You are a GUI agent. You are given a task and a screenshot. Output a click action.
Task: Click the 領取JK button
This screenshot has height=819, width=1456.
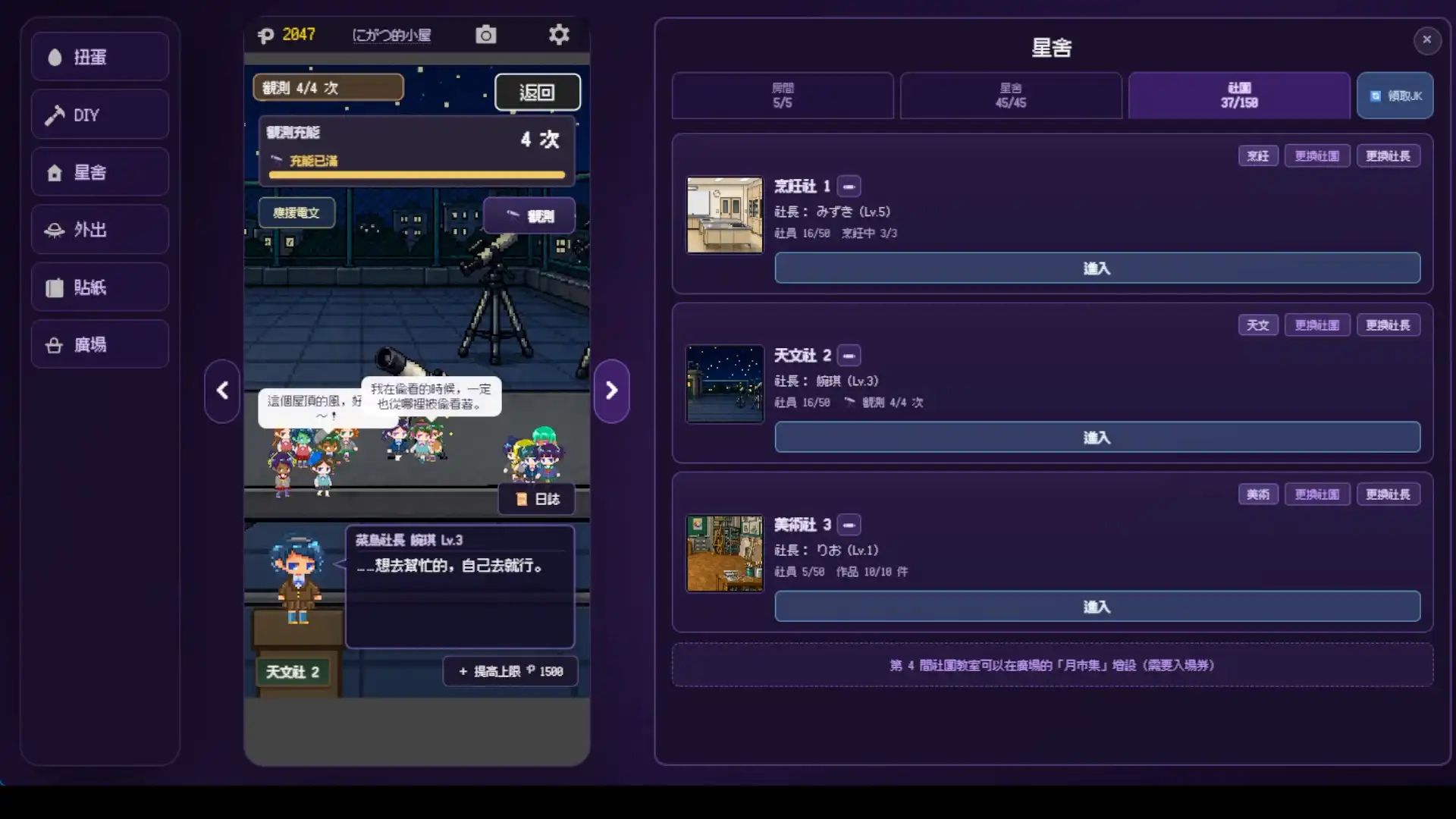point(1395,96)
